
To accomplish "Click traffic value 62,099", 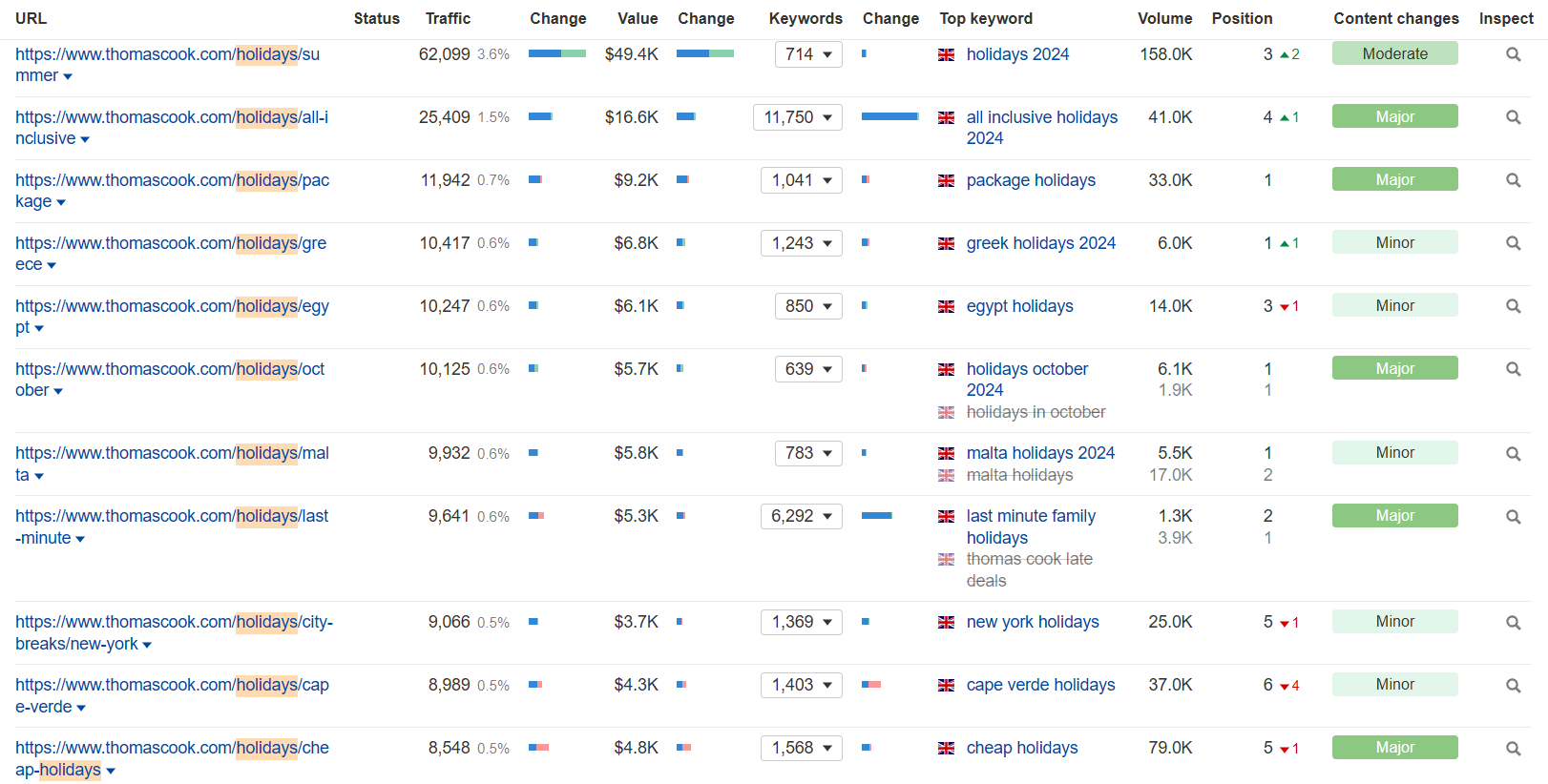I will pos(444,54).
